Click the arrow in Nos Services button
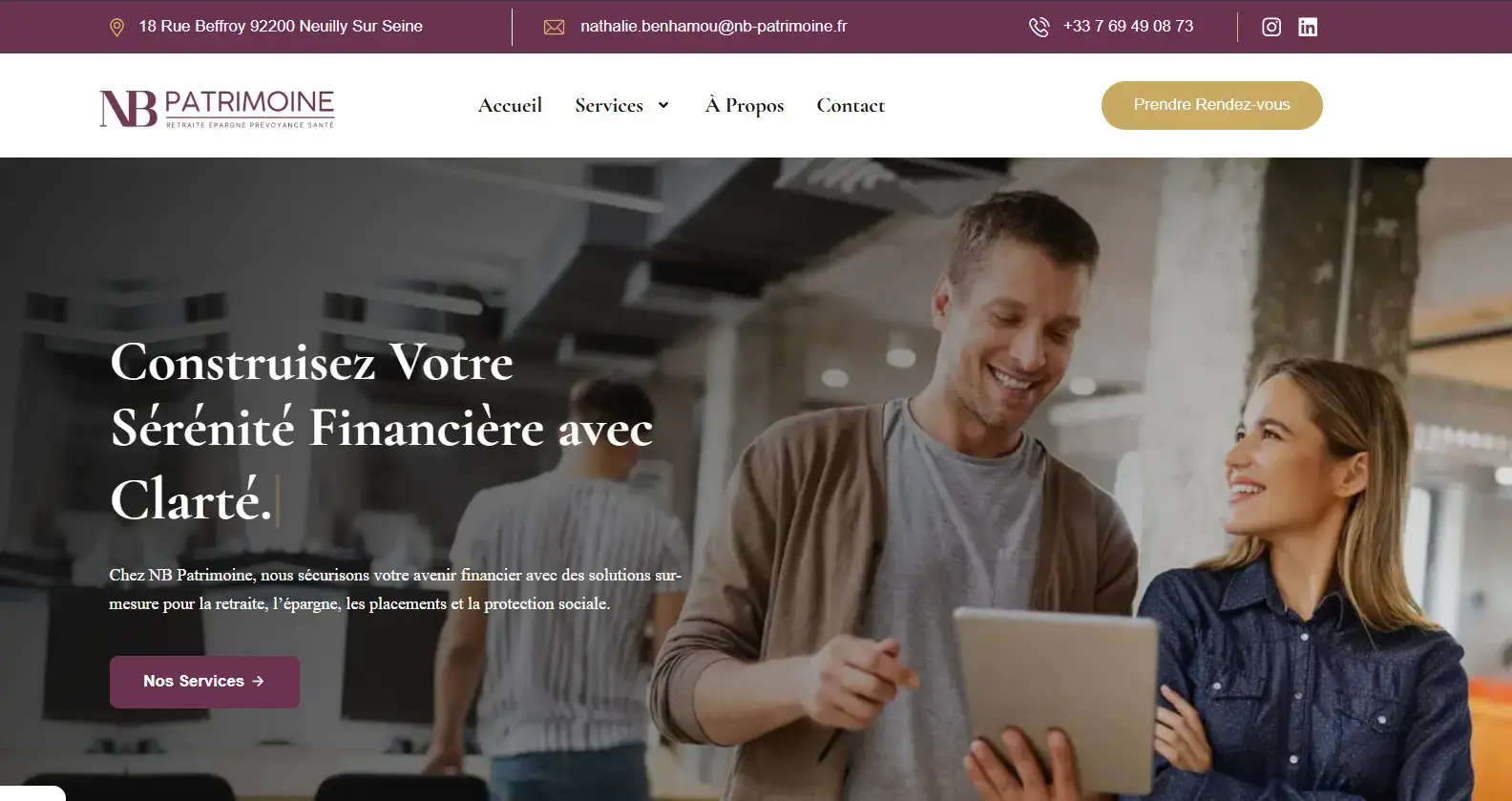Screen dimensions: 1512x801 [258, 681]
